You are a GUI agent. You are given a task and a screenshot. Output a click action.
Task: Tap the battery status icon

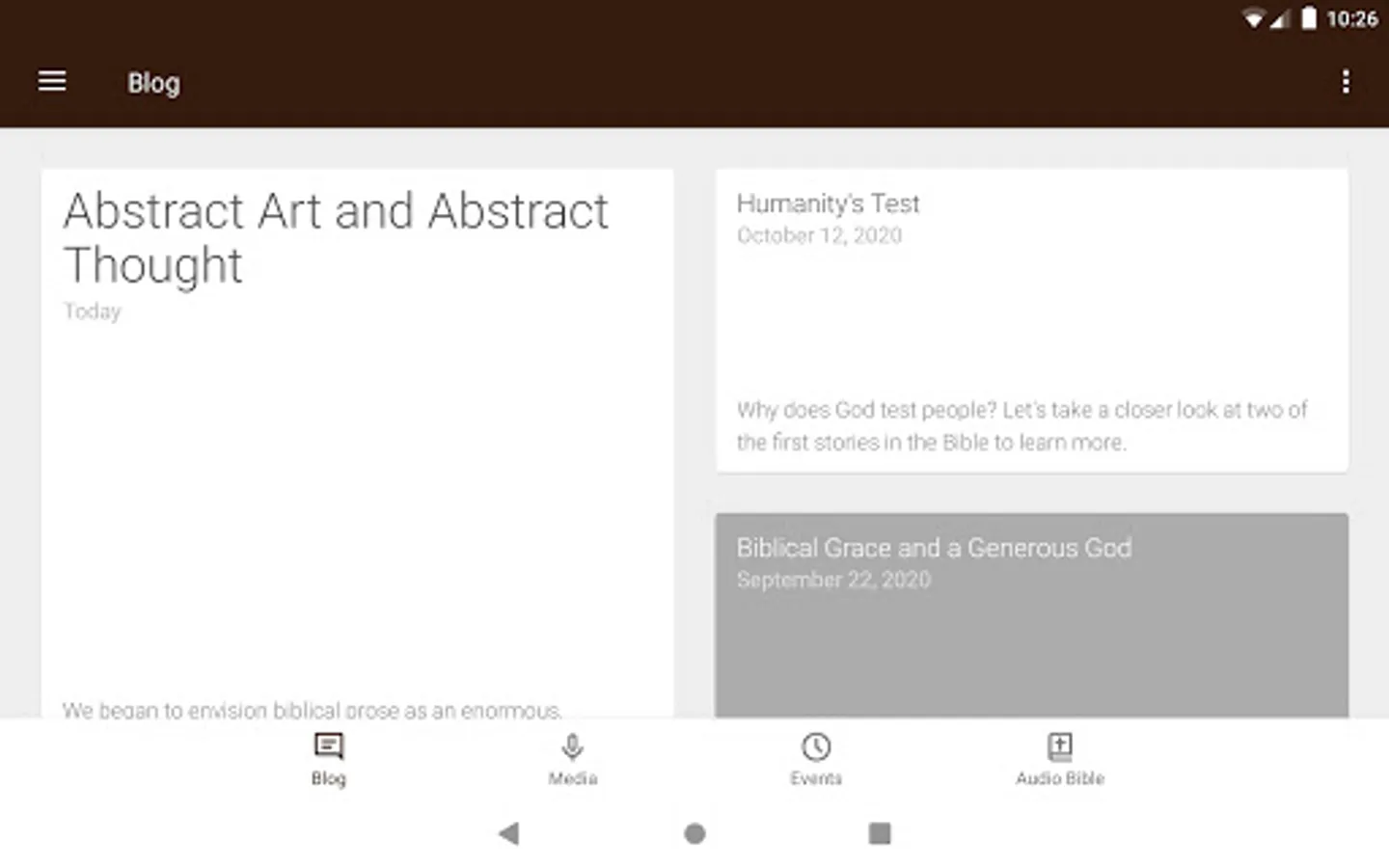[x=1308, y=18]
